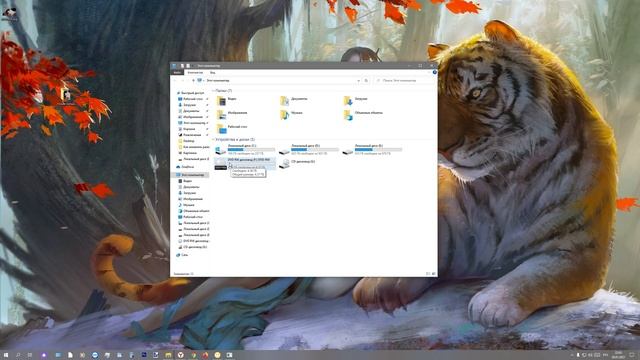The image size is (640, 360).
Task: Collapse the Папки (7) group
Action: [213, 91]
